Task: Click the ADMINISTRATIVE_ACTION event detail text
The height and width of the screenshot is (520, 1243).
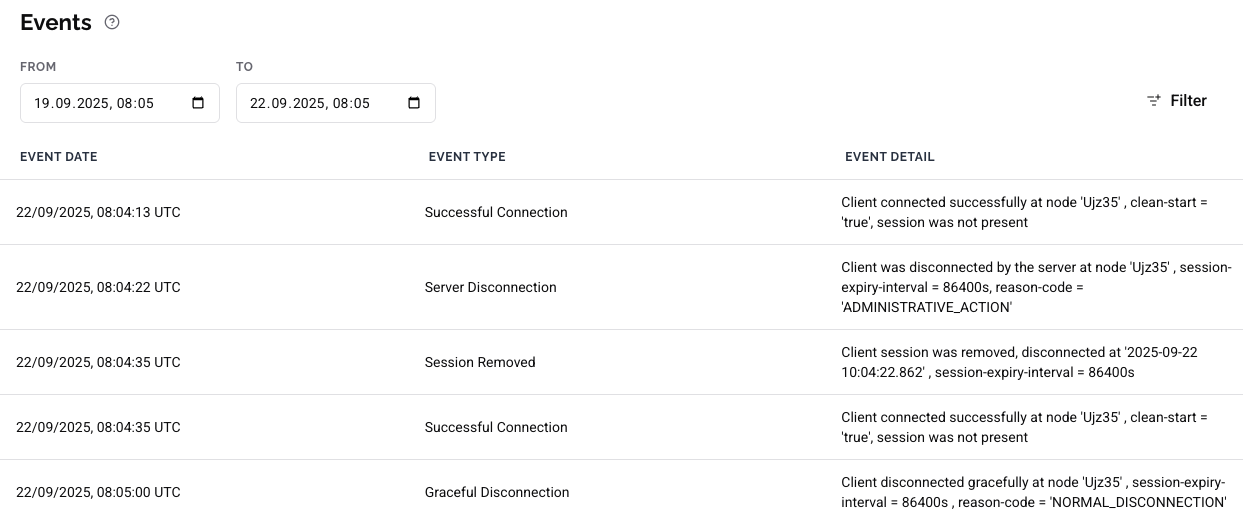Action: (926, 308)
